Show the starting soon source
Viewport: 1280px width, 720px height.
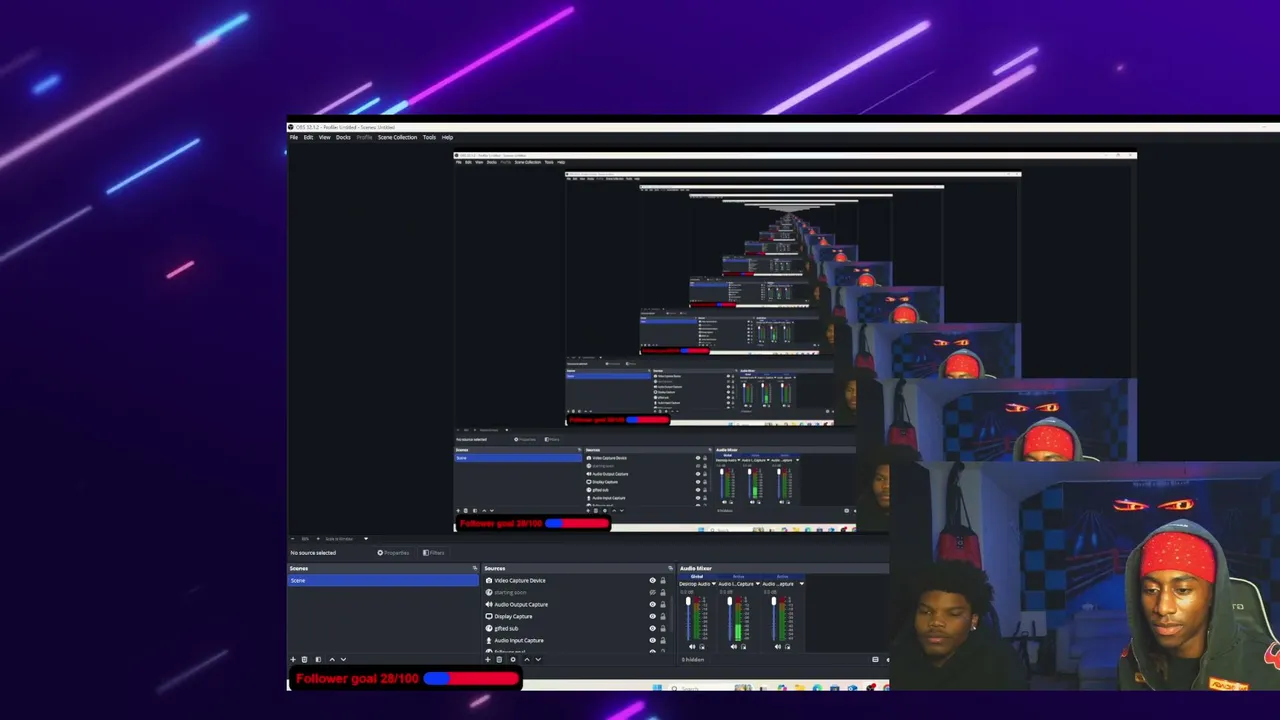click(653, 593)
